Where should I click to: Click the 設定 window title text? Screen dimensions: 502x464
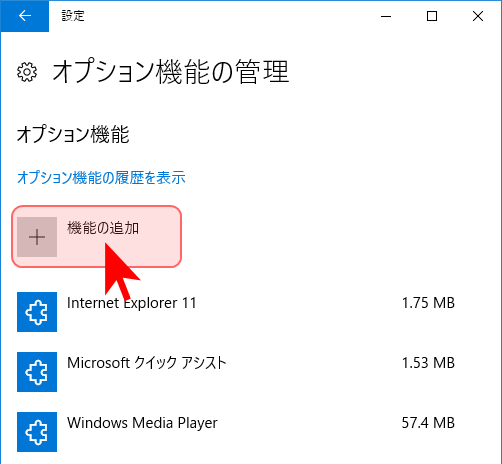tap(73, 16)
